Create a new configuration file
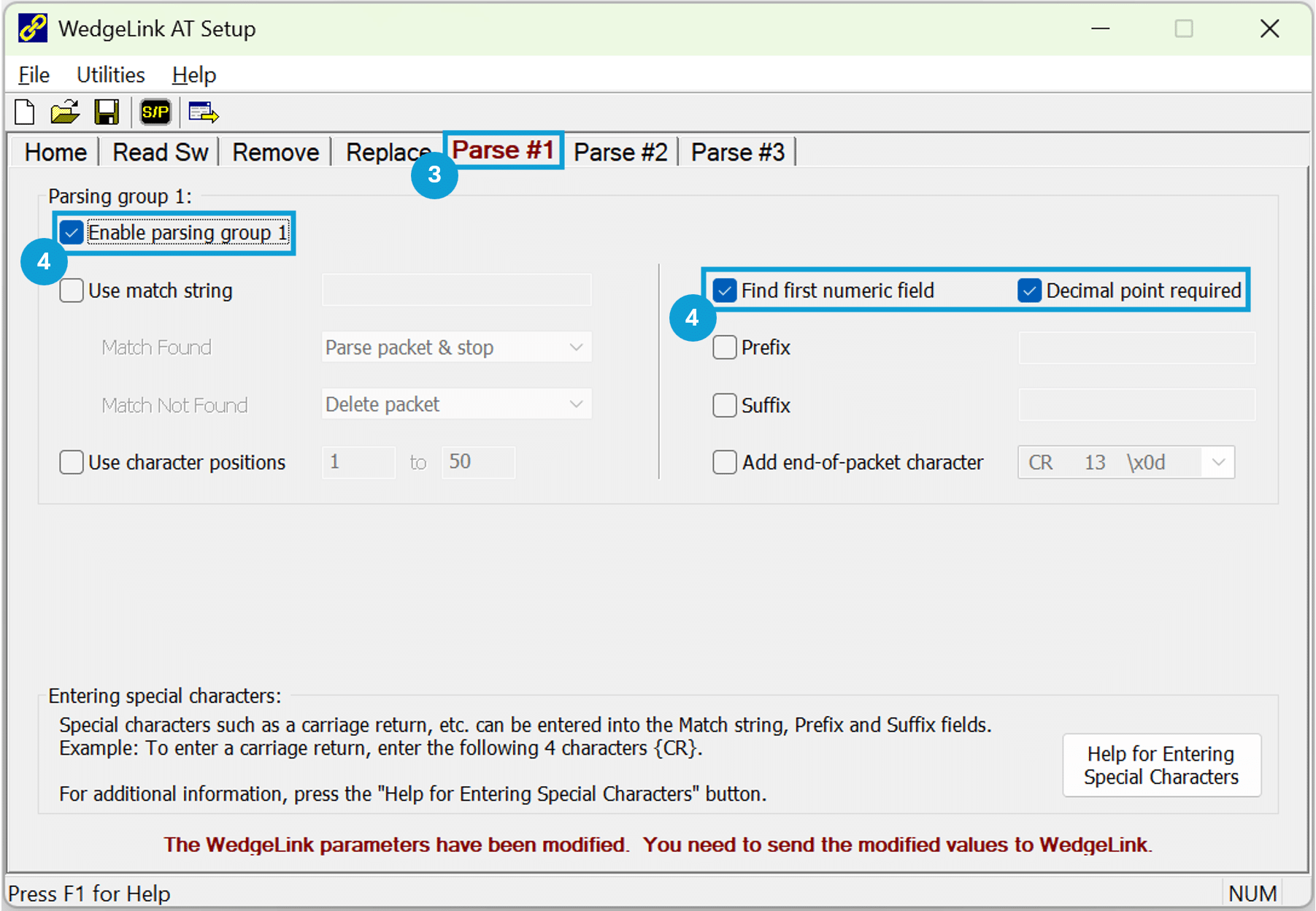This screenshot has height=911, width=1316. point(23,112)
